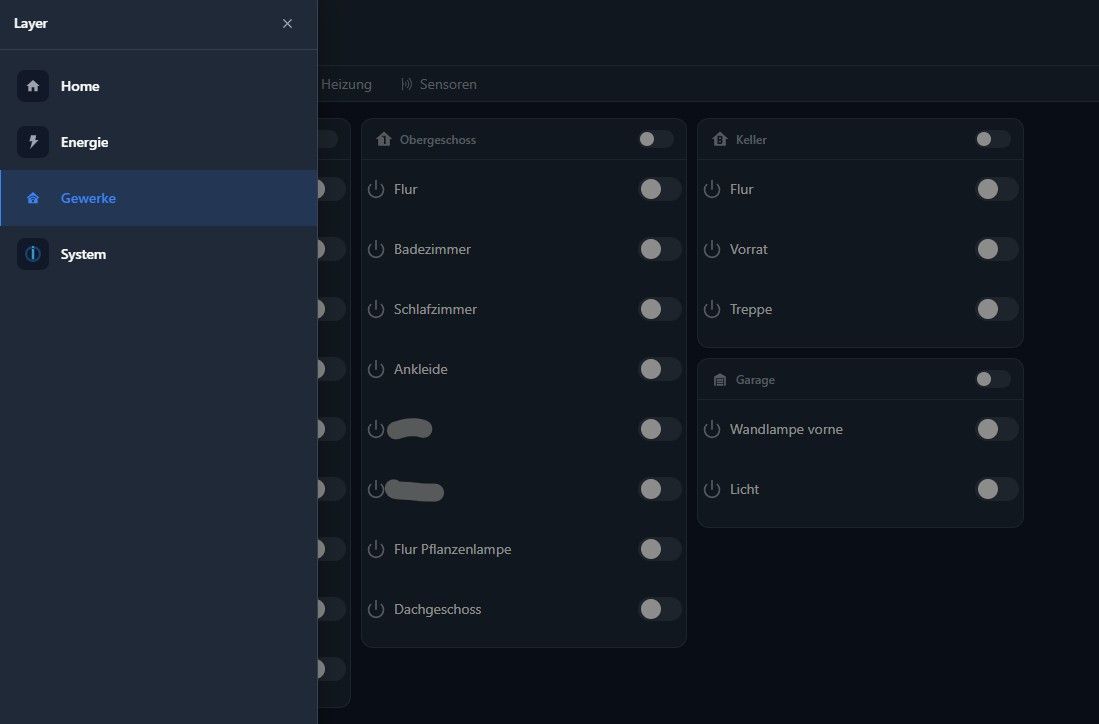Open the Home layer icon
1099x724 pixels.
33,86
